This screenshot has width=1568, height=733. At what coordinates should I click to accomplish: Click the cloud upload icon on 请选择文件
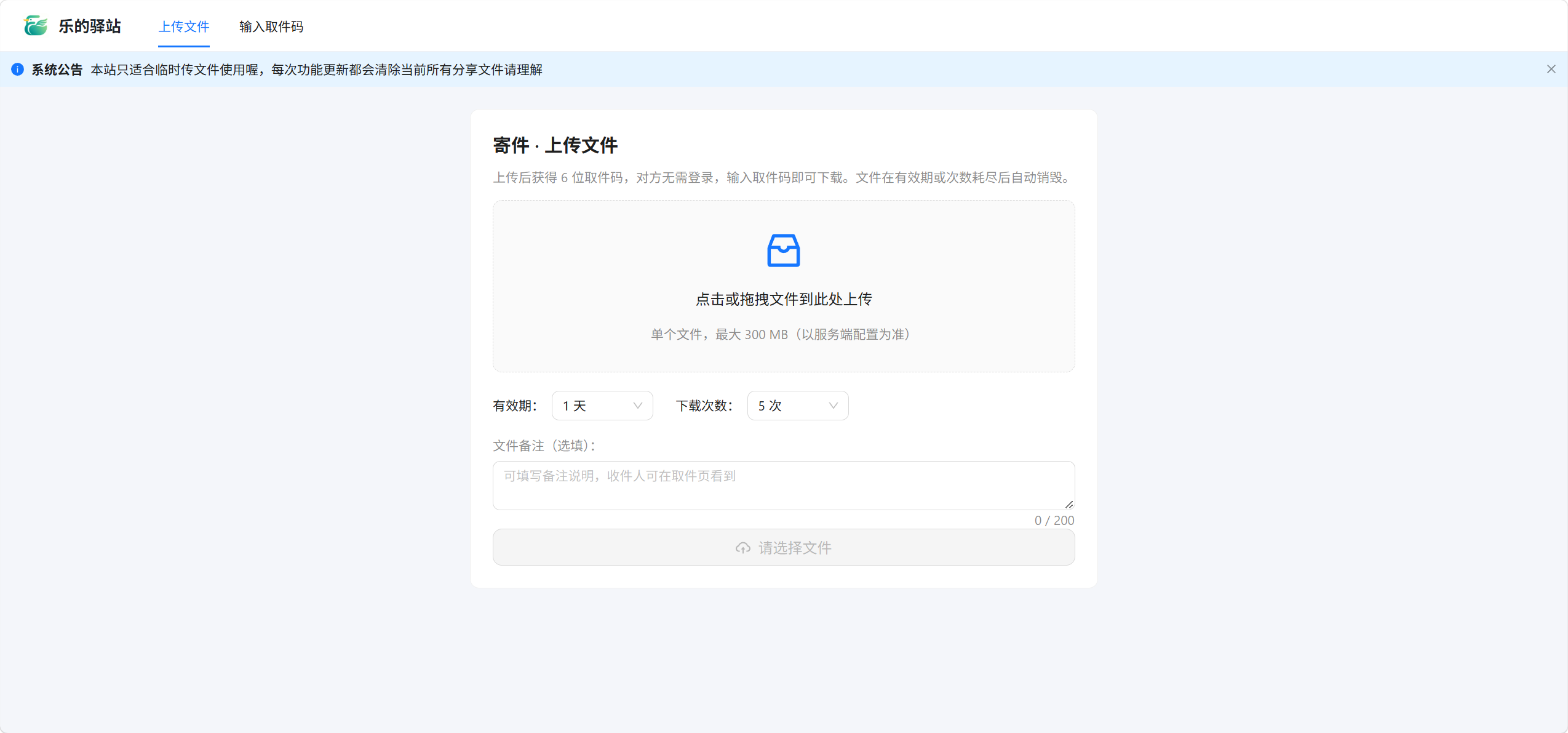(742, 548)
